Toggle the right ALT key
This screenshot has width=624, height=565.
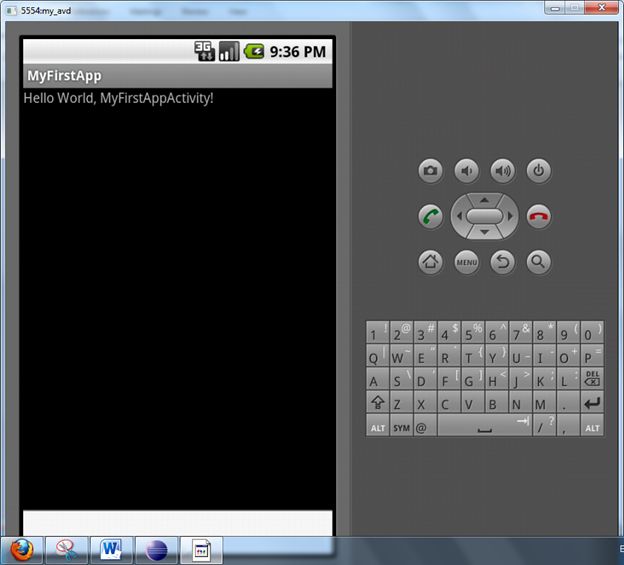[x=592, y=425]
